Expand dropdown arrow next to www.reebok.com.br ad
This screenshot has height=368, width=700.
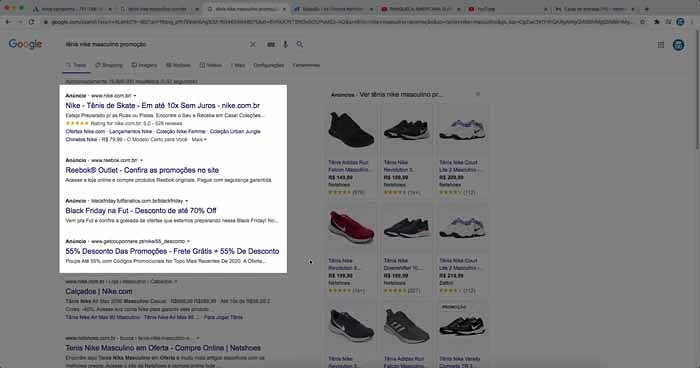(x=141, y=160)
